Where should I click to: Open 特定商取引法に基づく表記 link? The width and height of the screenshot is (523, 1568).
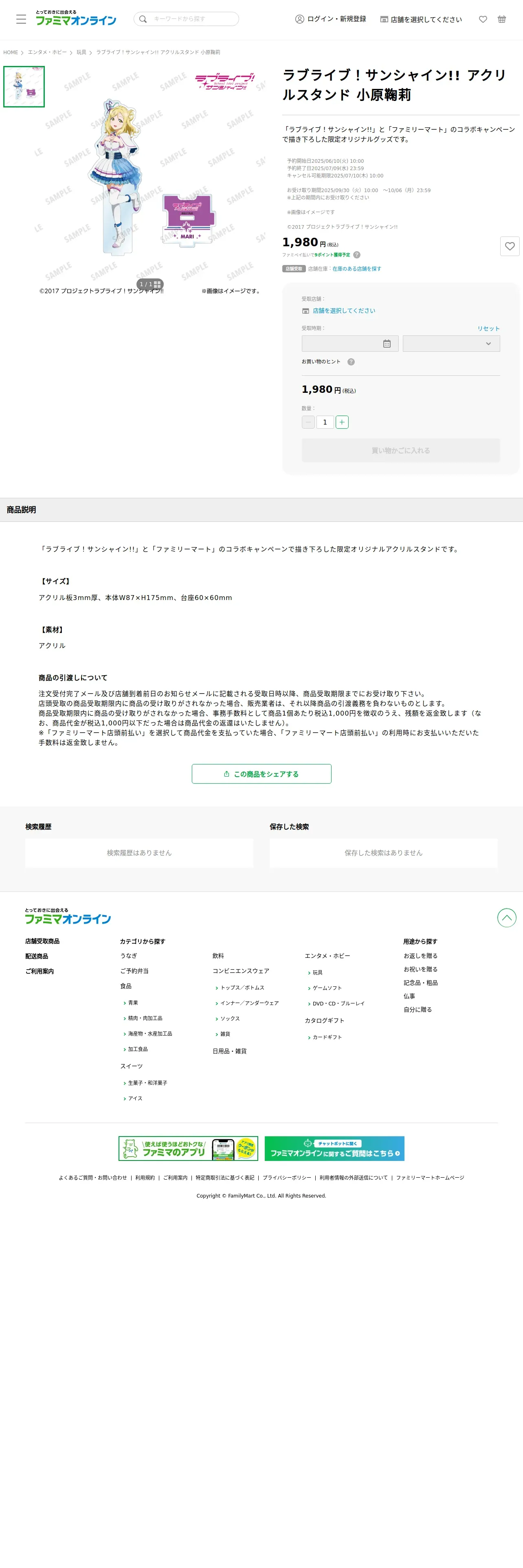click(225, 1178)
